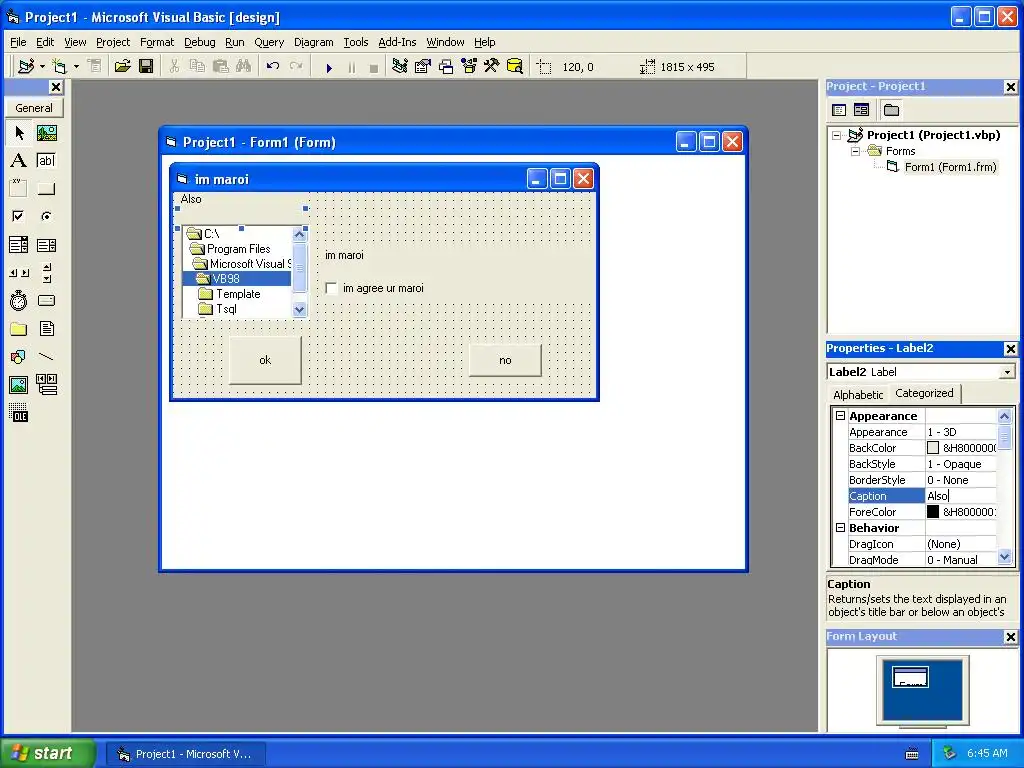Select the Shape tool in toolbox

point(19,357)
